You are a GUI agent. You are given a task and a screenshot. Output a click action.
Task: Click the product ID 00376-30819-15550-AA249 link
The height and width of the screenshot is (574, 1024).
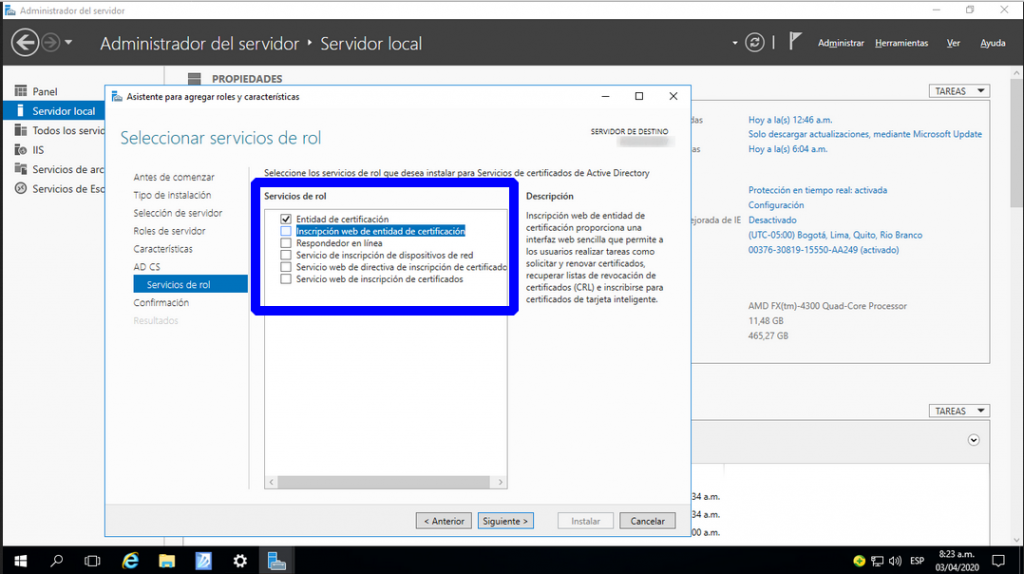[x=823, y=250]
